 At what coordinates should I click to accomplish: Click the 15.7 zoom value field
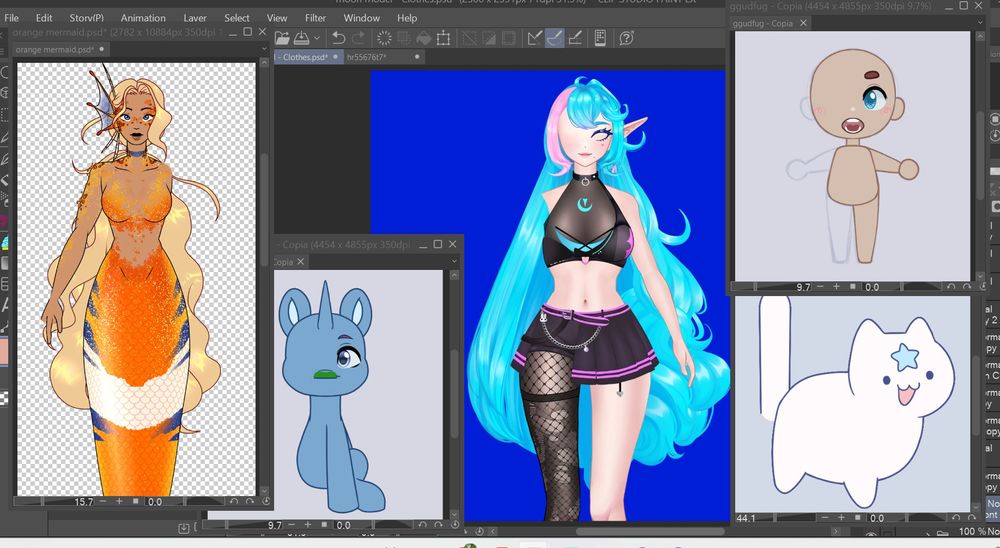click(83, 501)
